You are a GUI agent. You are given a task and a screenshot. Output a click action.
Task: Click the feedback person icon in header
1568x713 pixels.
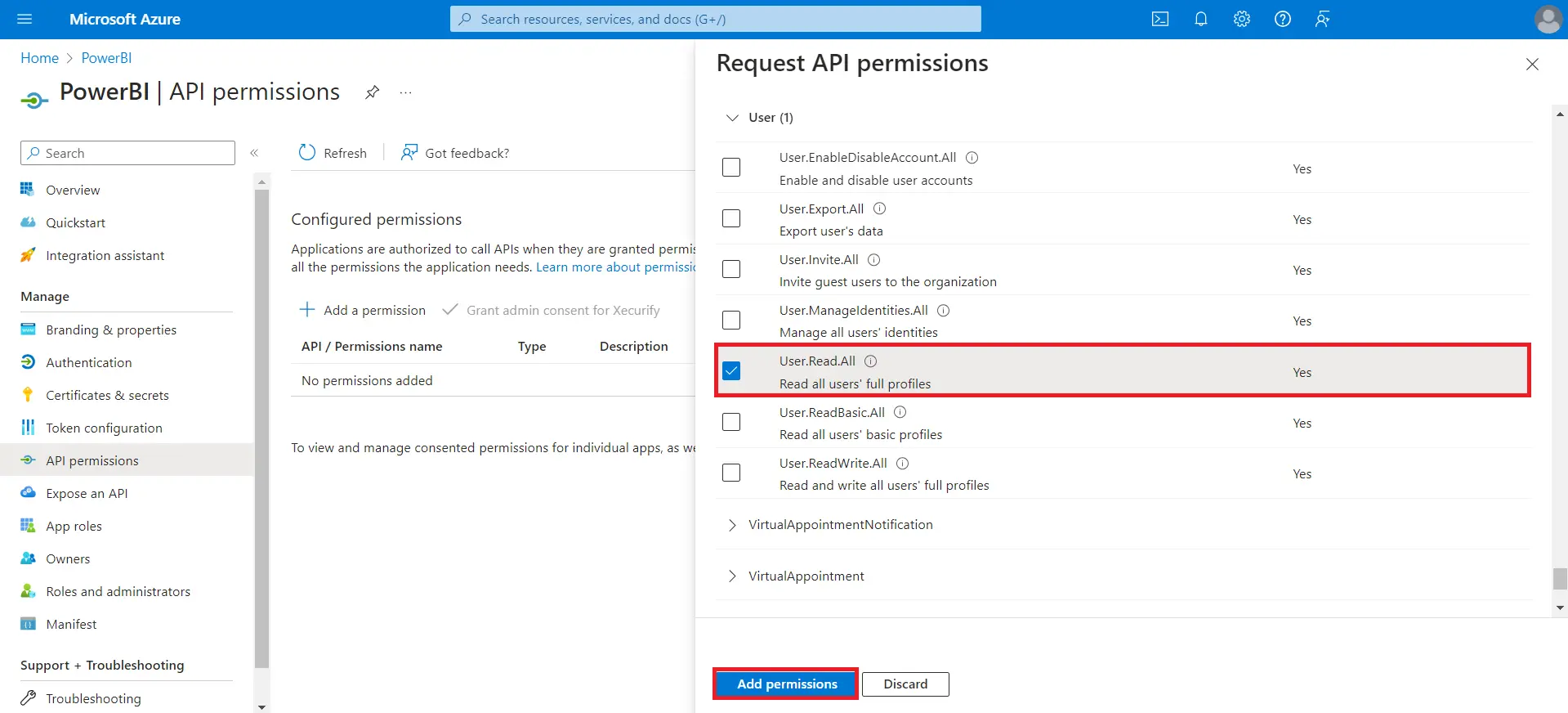coord(1323,19)
